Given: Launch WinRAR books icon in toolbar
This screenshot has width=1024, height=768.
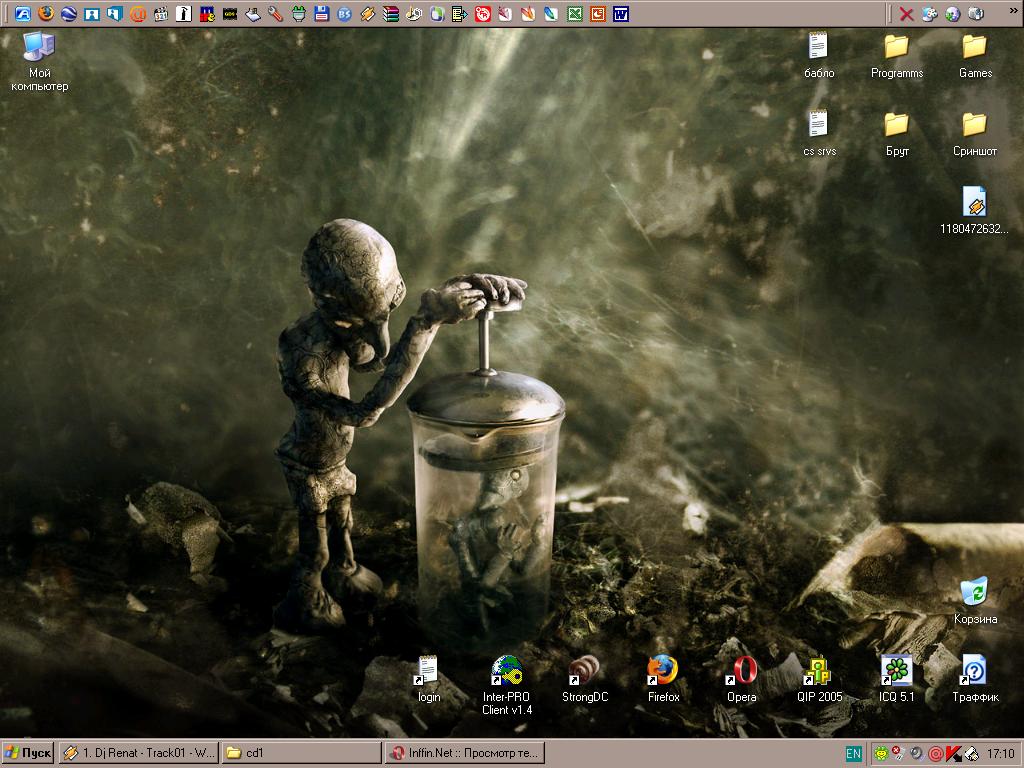Looking at the screenshot, I should pos(391,14).
